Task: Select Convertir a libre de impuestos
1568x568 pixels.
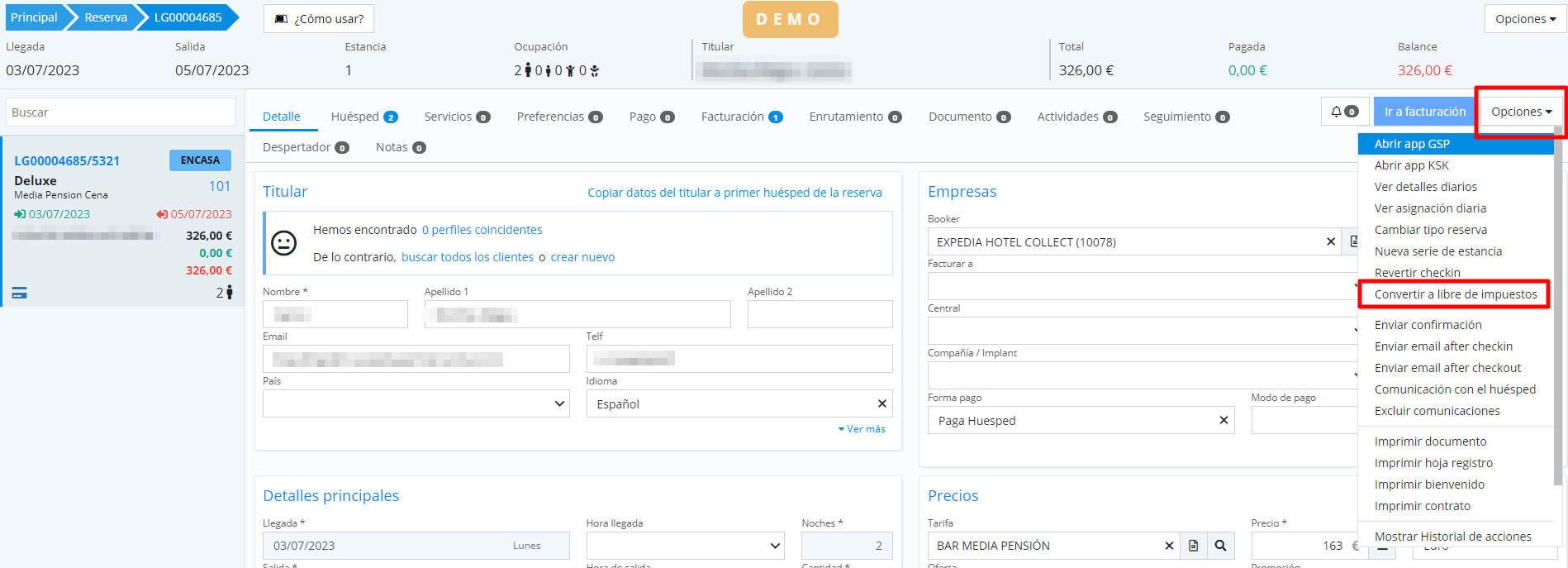Action: click(1455, 294)
